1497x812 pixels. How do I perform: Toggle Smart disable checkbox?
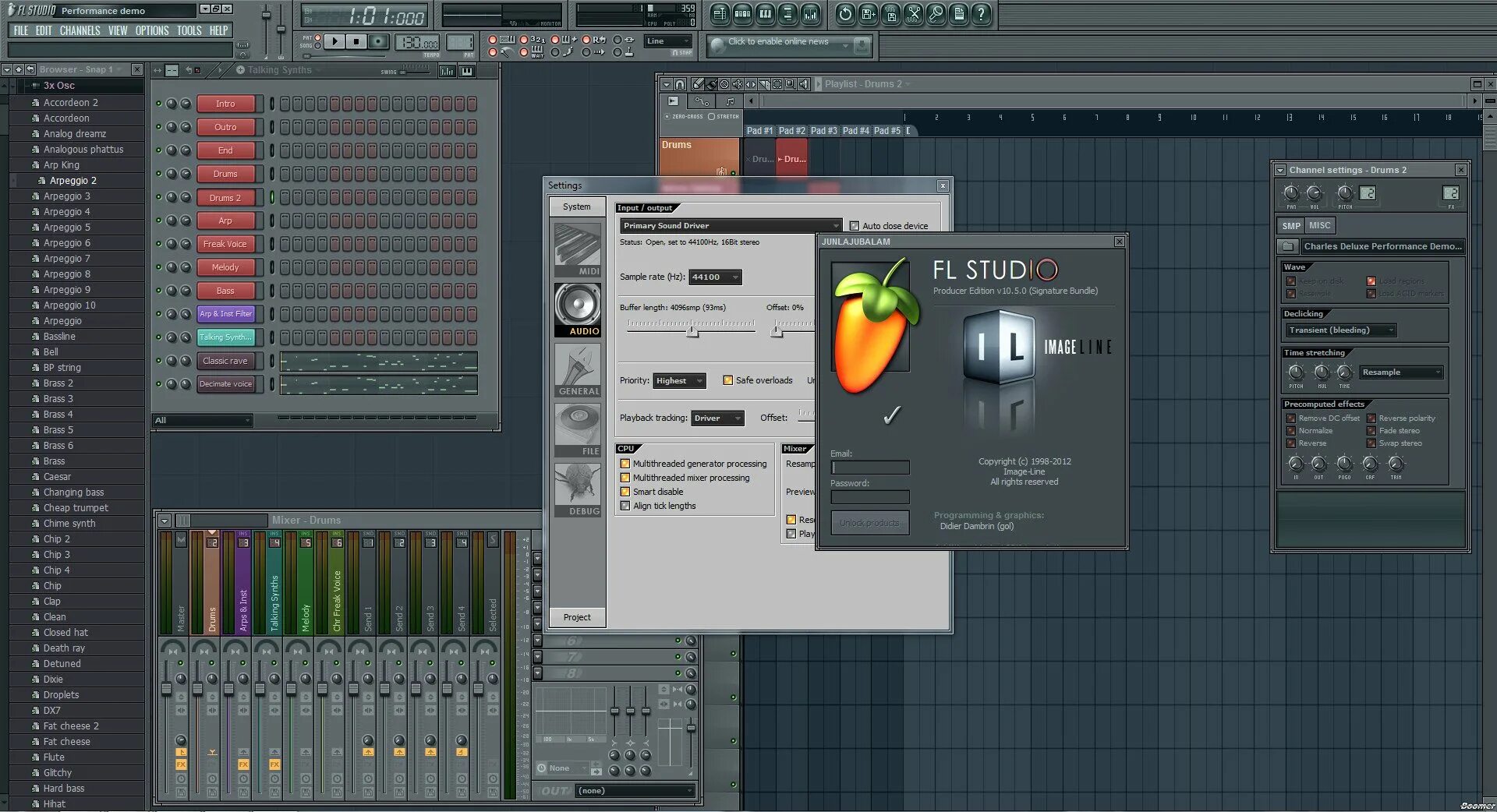pyautogui.click(x=625, y=492)
